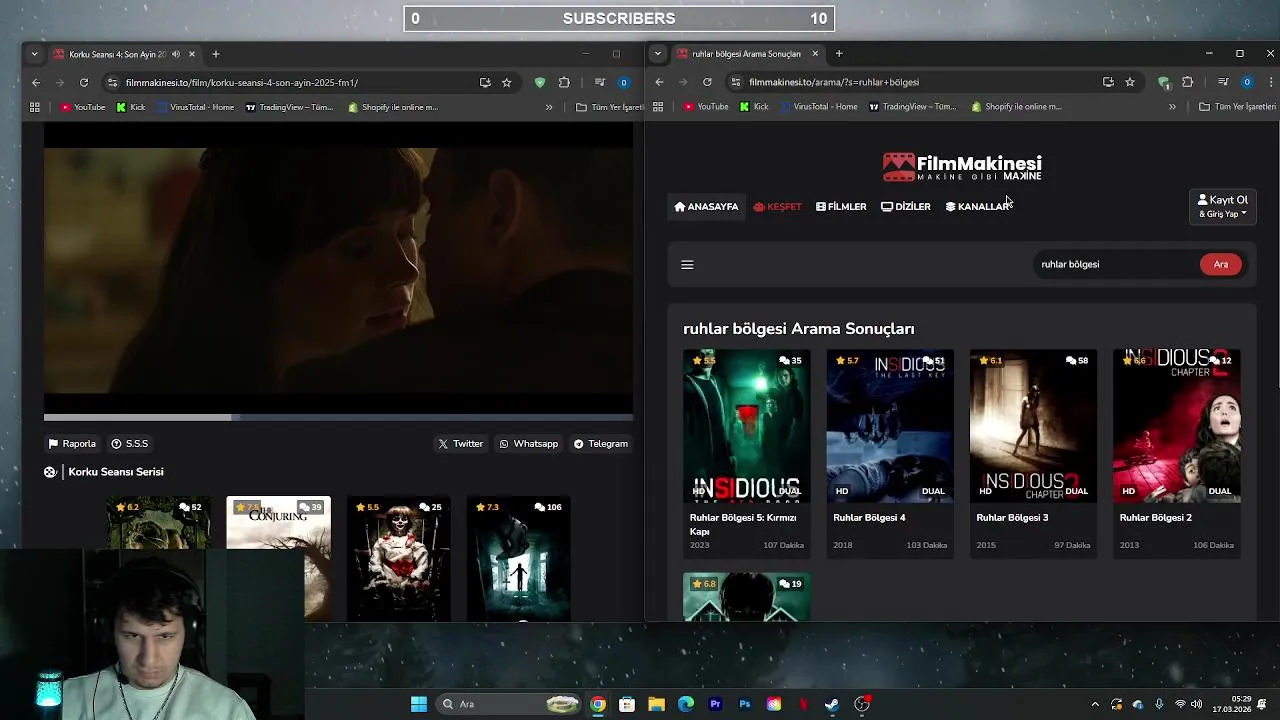This screenshot has height=720, width=1280.
Task: Open Kick bookmark in left window
Action: point(131,107)
